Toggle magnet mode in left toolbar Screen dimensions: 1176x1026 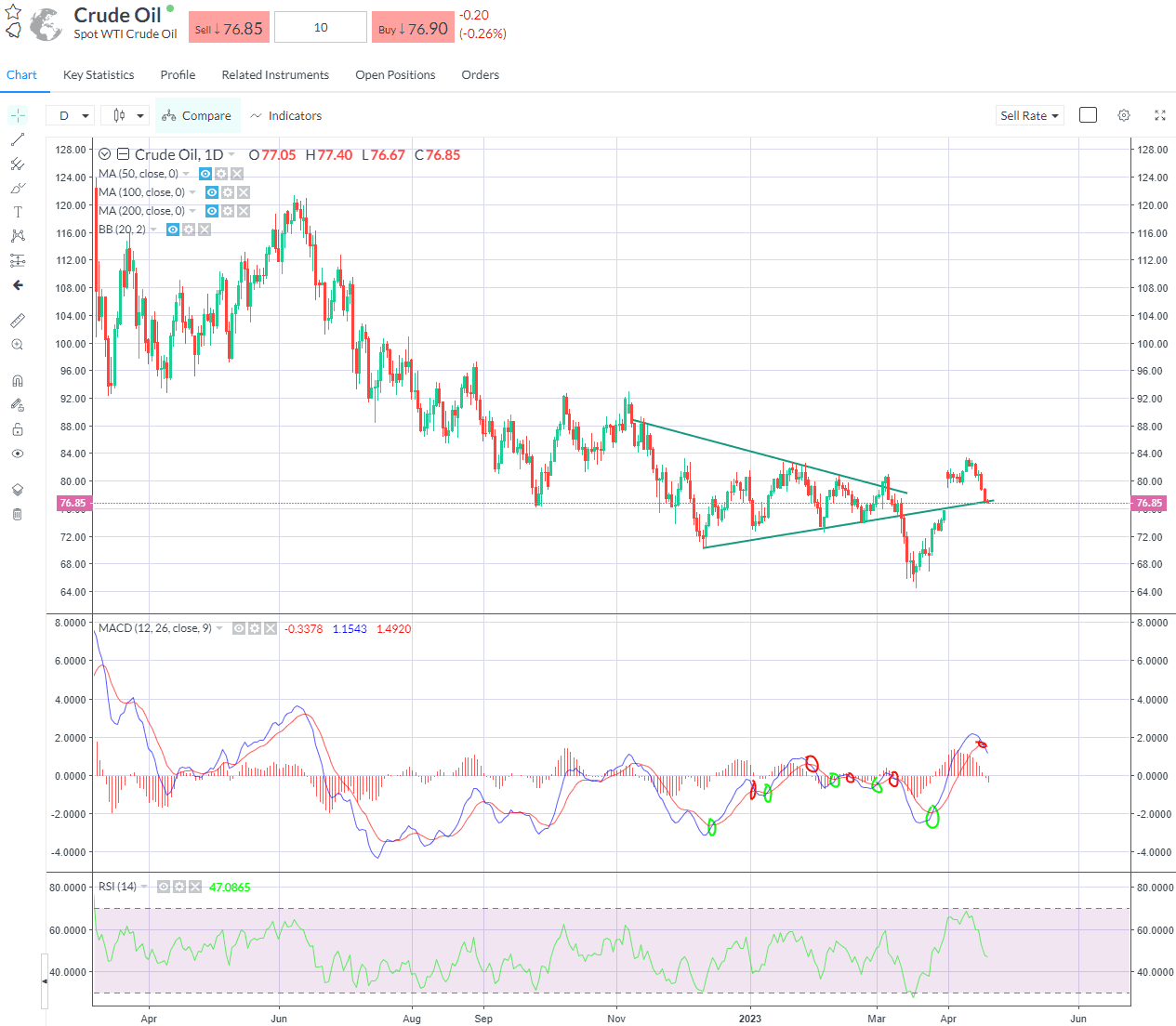(x=18, y=381)
